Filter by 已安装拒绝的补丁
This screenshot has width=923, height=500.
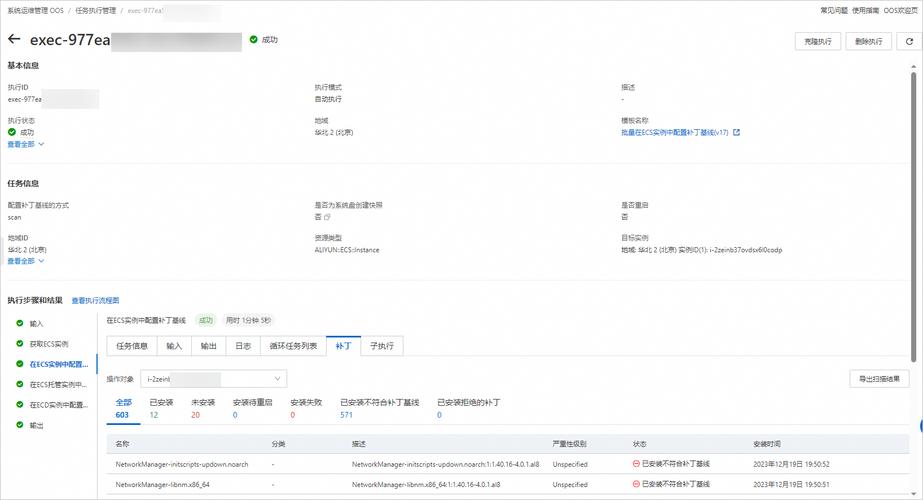(469, 409)
